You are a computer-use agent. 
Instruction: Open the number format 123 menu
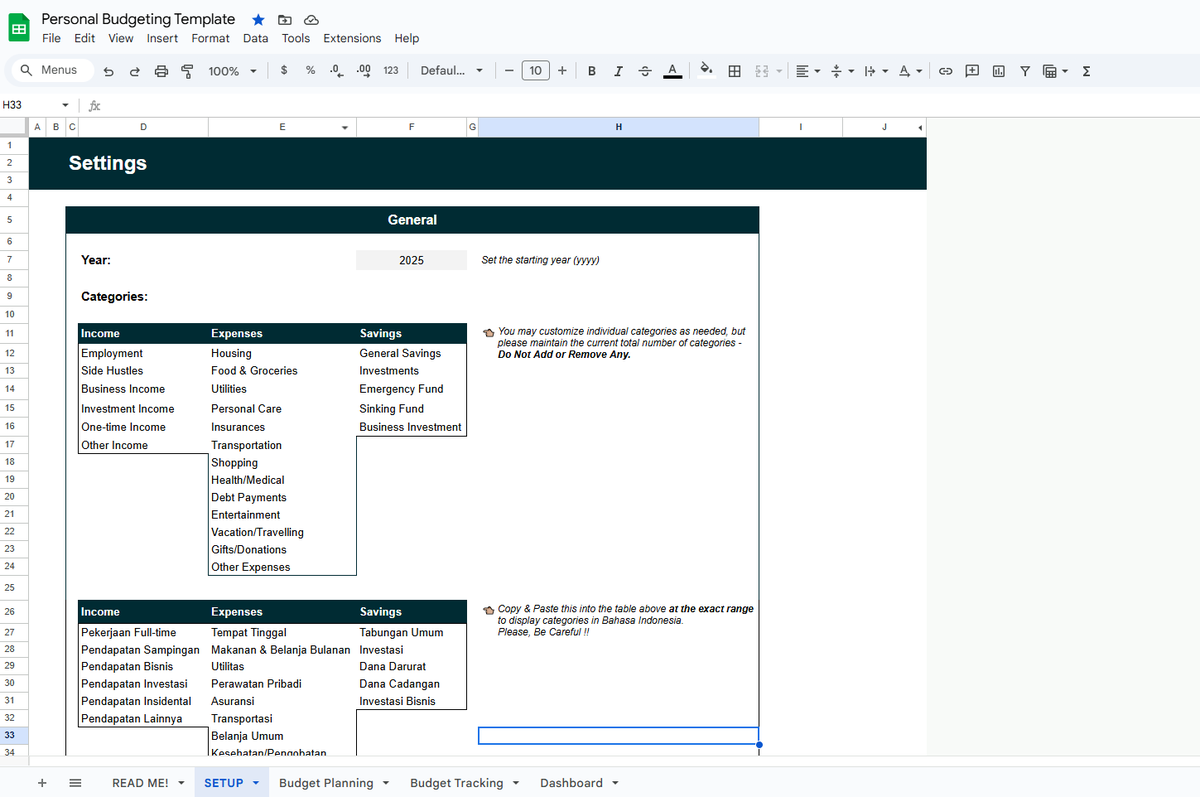[391, 71]
